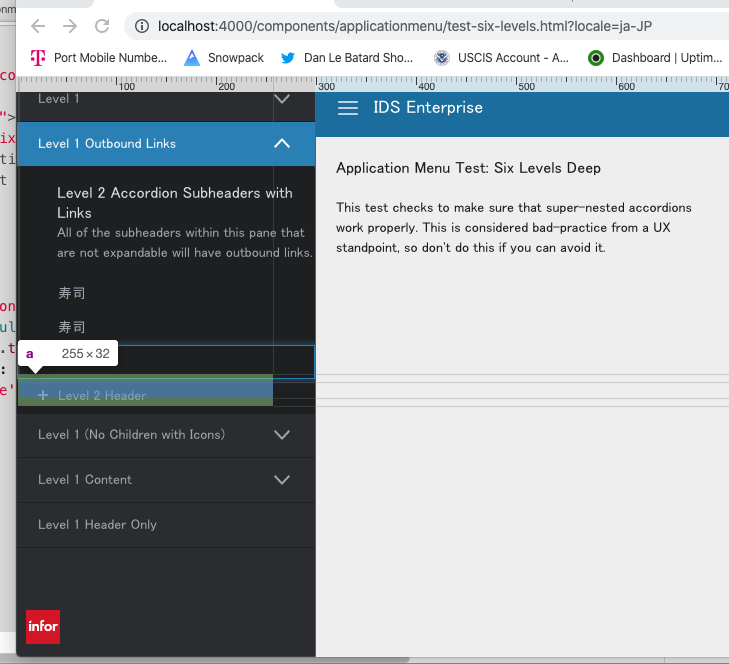Expand Level 1 (No Children with Icons) chevron
Image resolution: width=729 pixels, height=664 pixels.
282,435
